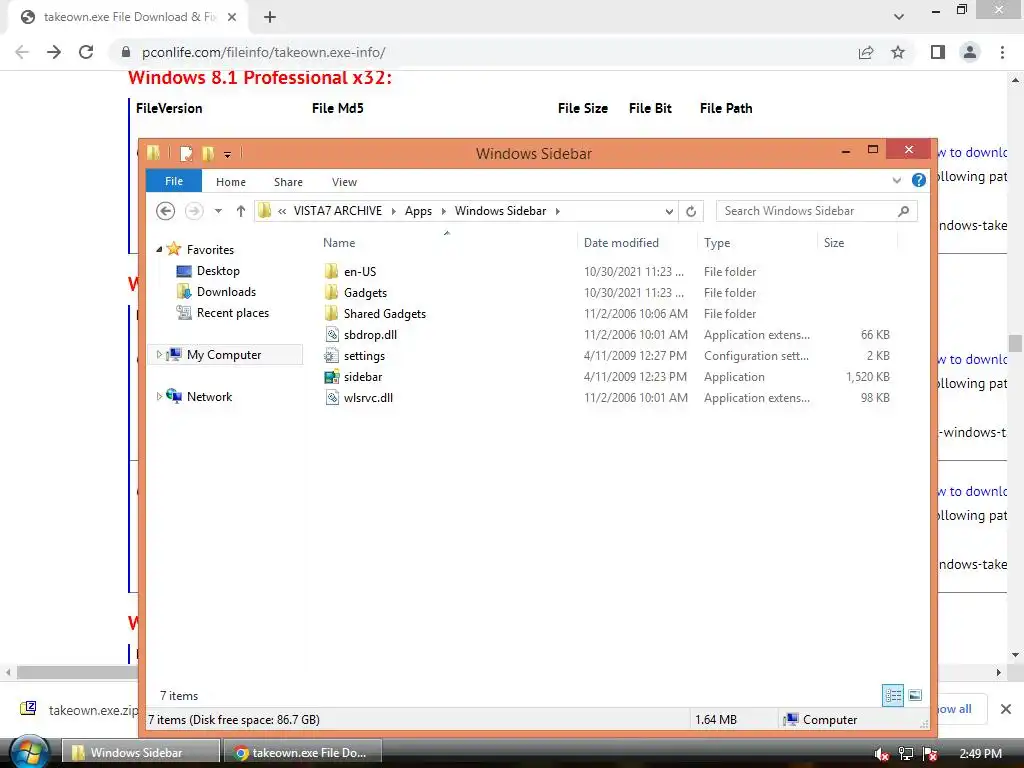Click VISTA7 ARCHIVE in breadcrumb
The height and width of the screenshot is (768, 1024).
[x=338, y=211]
